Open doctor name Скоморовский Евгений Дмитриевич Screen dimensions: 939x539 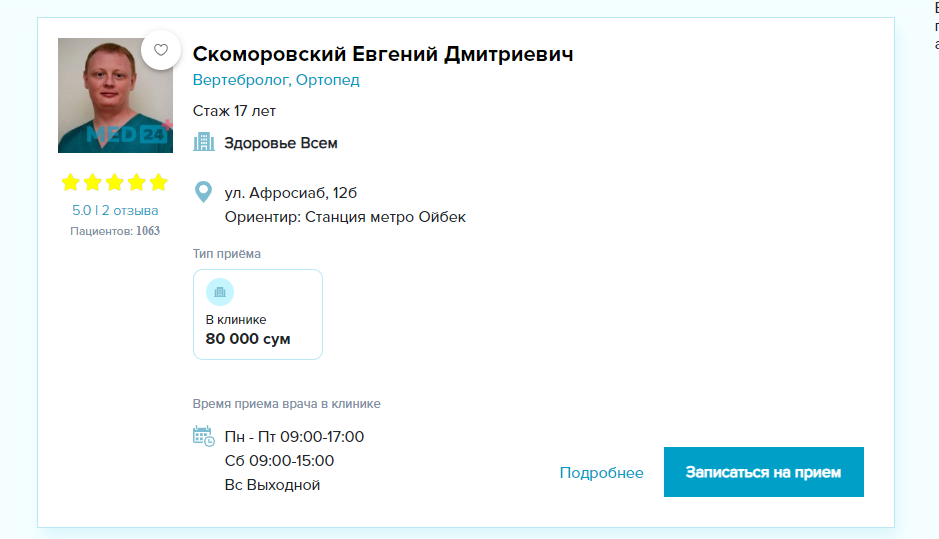(383, 54)
